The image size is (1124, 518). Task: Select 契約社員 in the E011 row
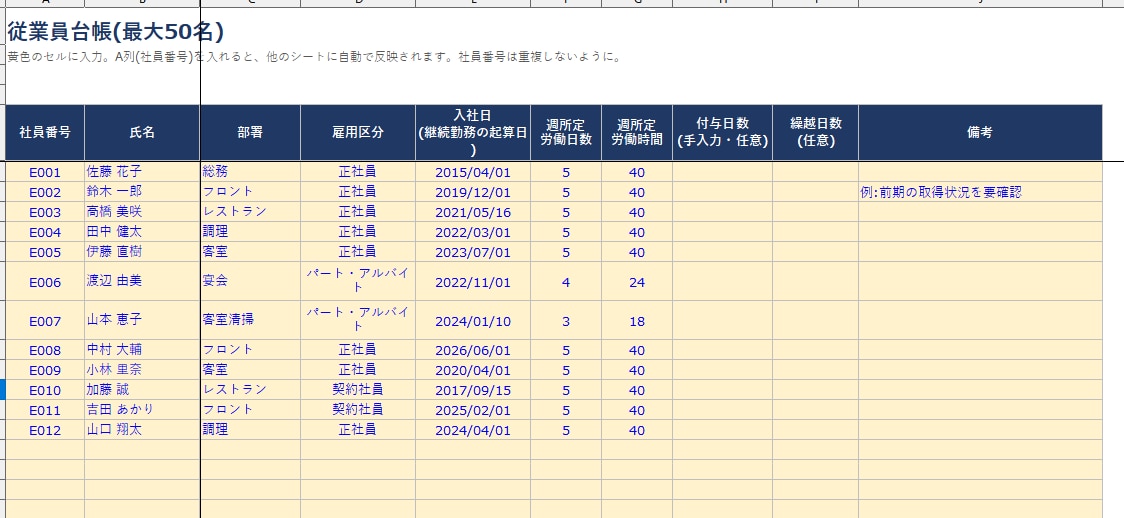[x=358, y=411]
